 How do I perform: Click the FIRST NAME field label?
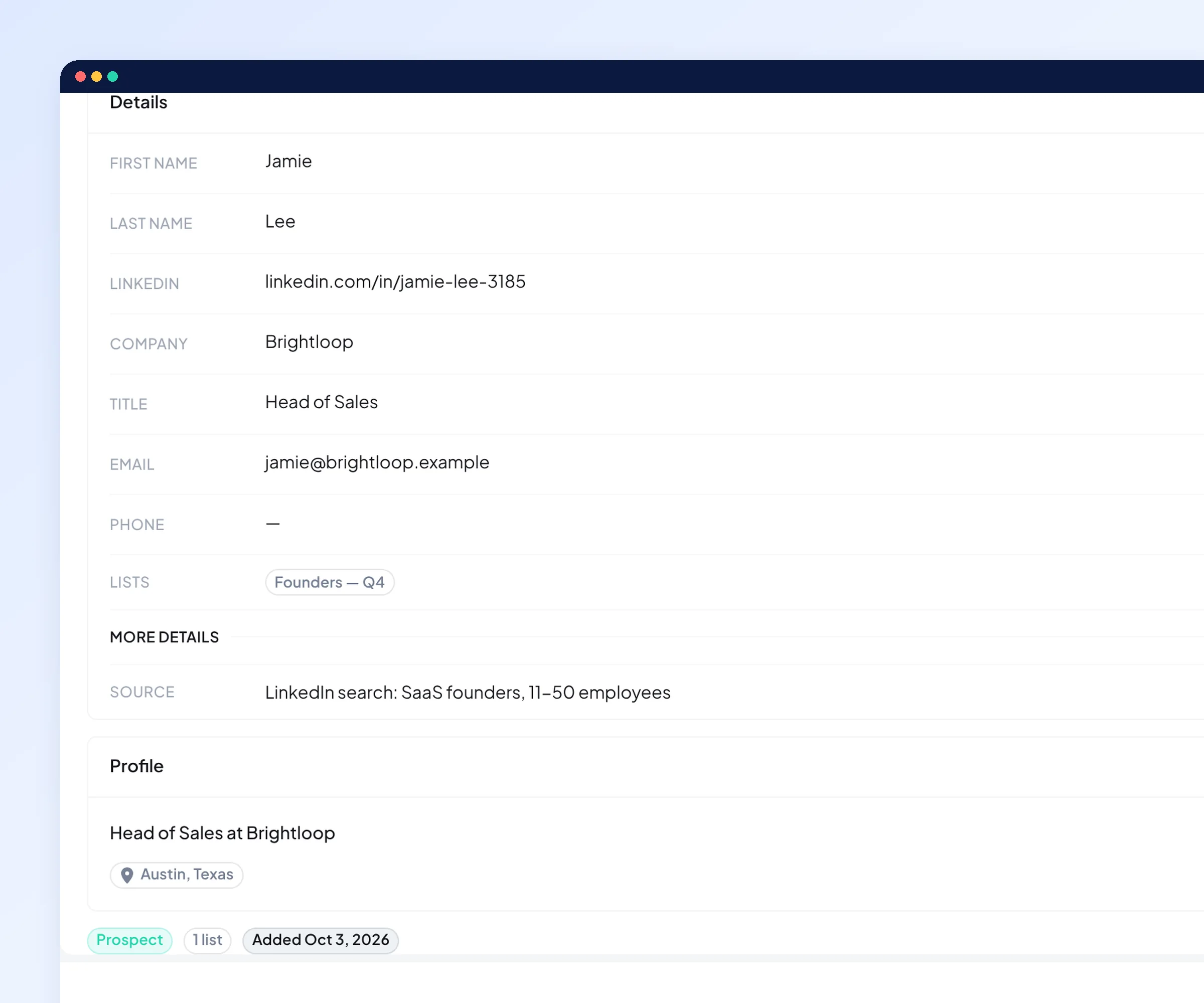point(154,163)
